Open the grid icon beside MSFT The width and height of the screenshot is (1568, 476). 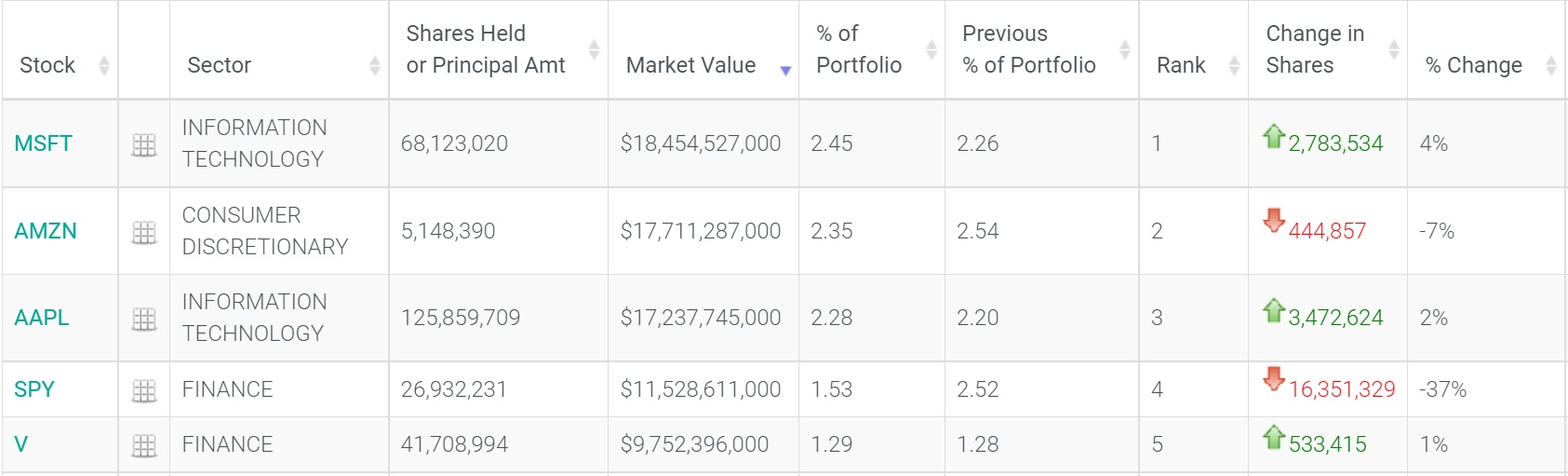click(x=144, y=145)
